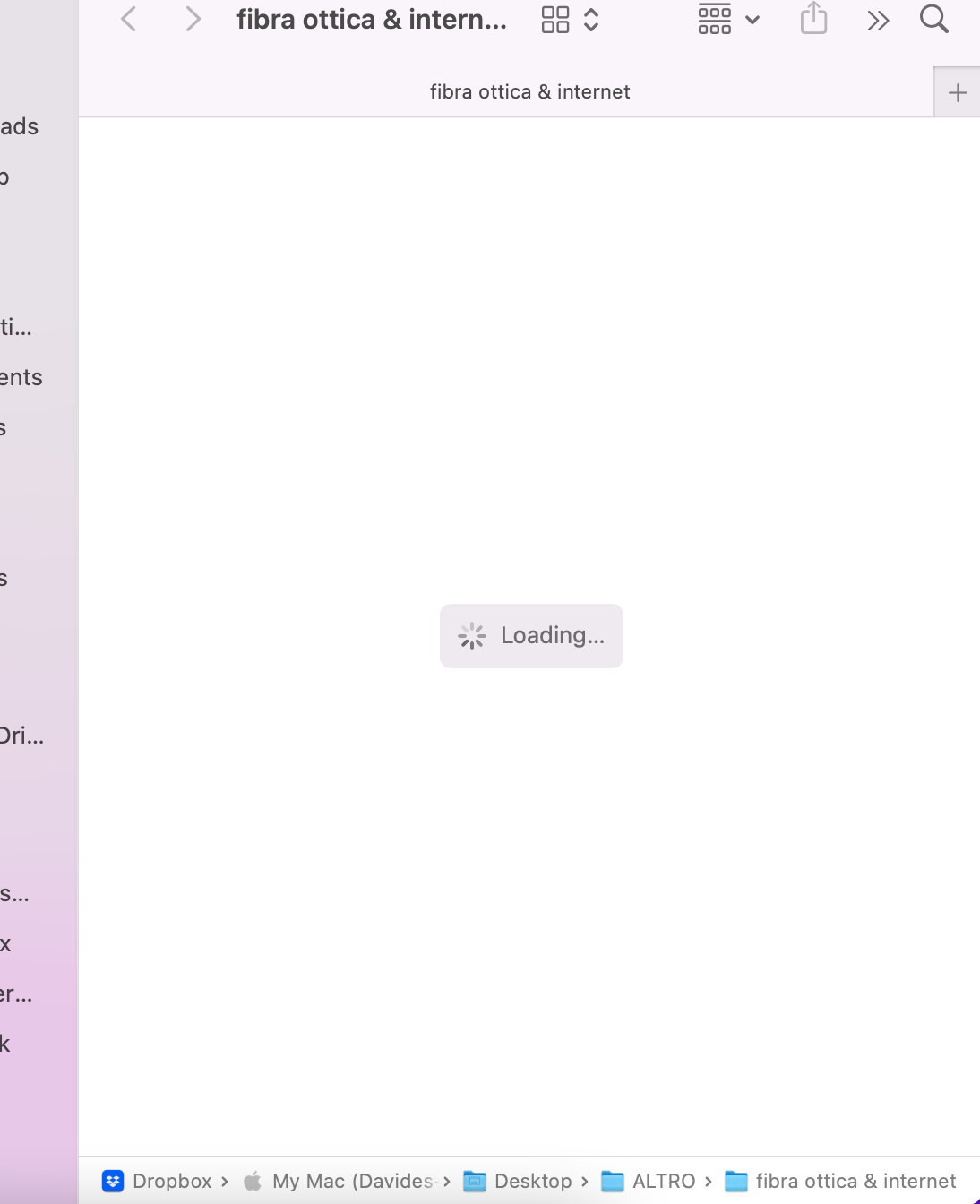980x1204 pixels.
Task: Expand the view options chevron next to grid icon
Action: click(591, 18)
